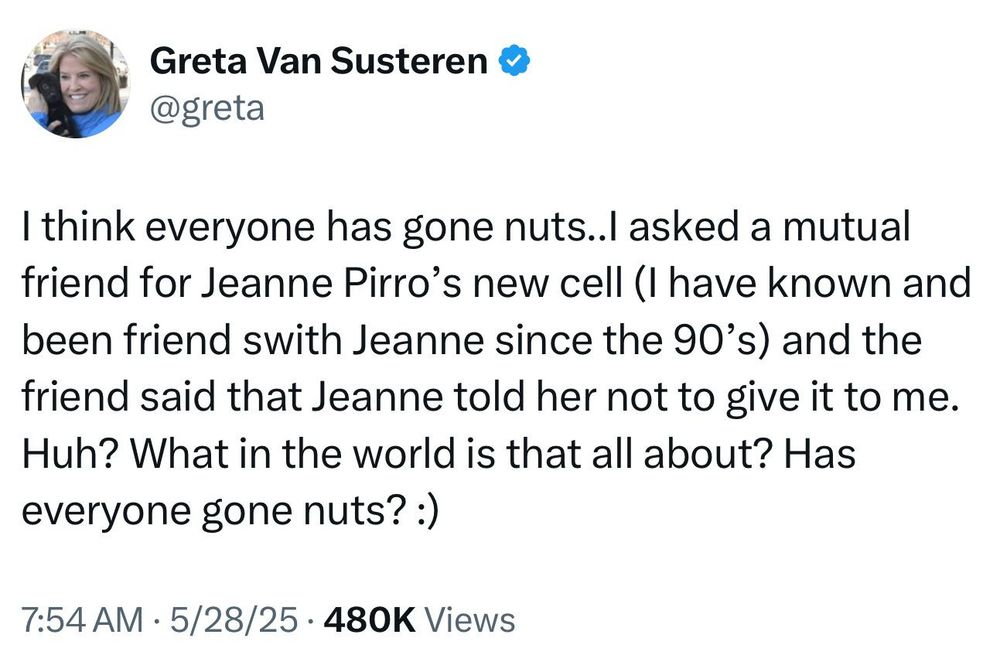
Task: Click the 7:54 AM timestamp
Action: click(83, 620)
